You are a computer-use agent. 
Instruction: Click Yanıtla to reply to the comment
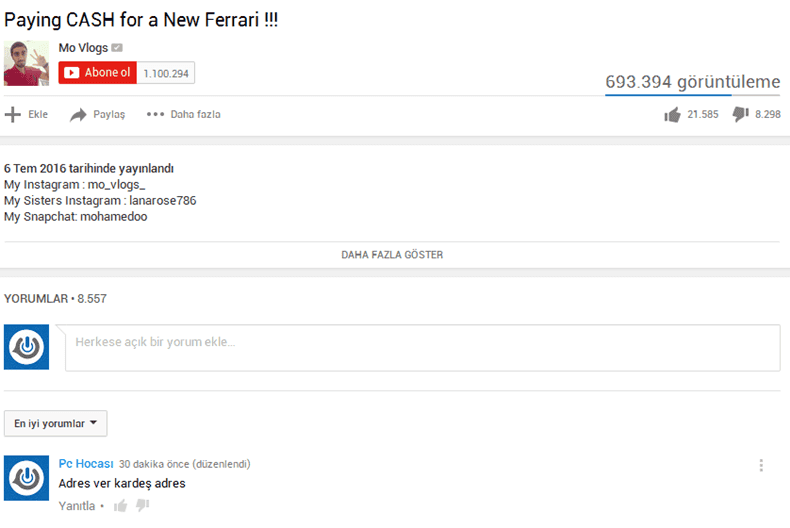pyautogui.click(x=76, y=506)
